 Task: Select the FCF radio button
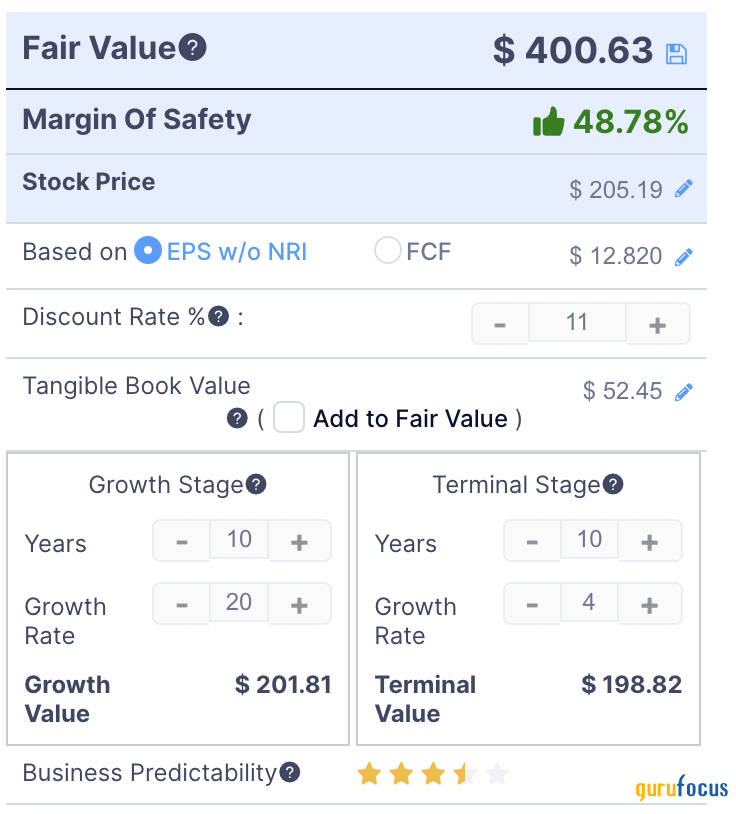[x=388, y=250]
